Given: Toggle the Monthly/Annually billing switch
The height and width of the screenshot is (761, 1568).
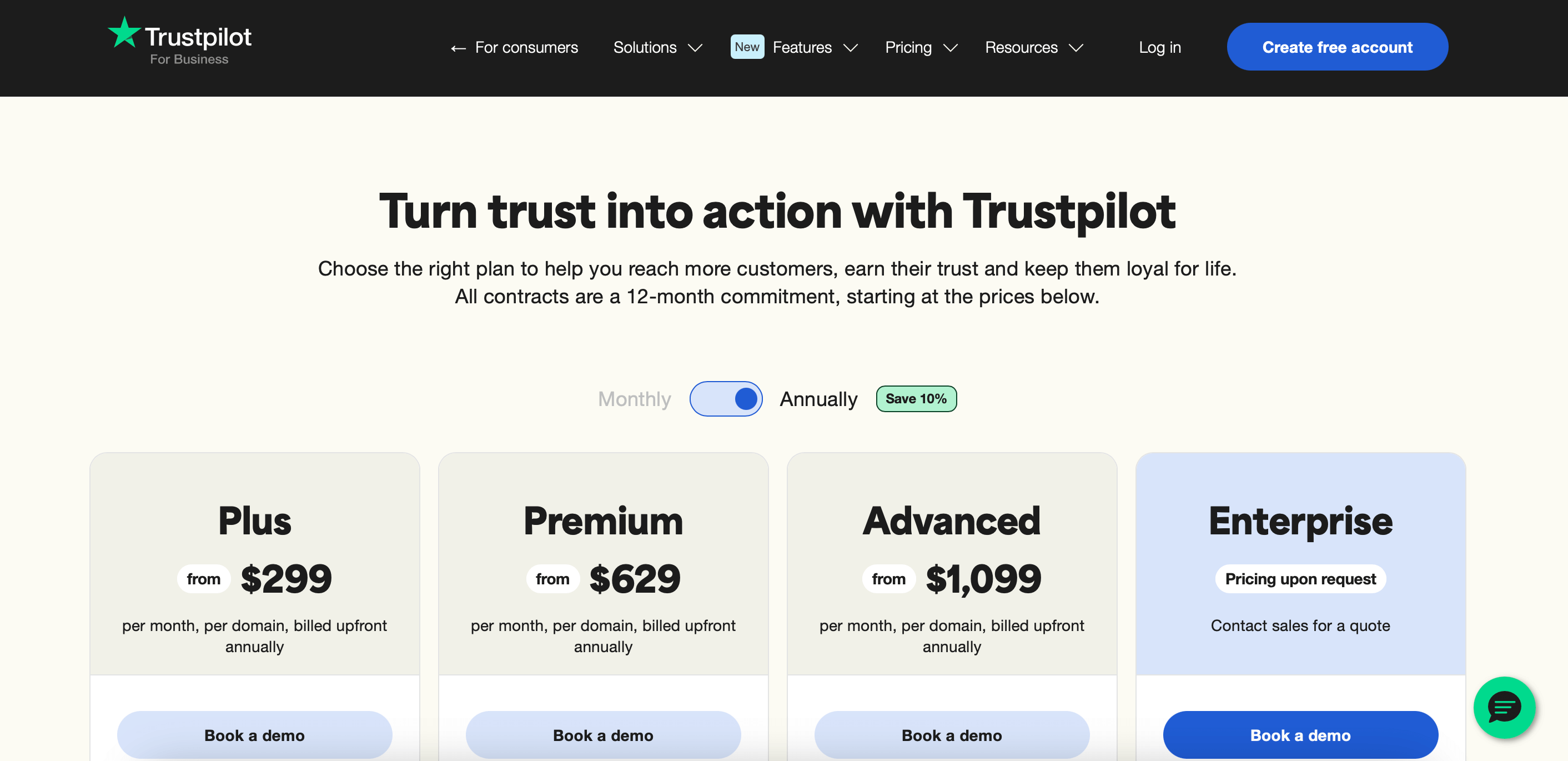Looking at the screenshot, I should pyautogui.click(x=726, y=399).
